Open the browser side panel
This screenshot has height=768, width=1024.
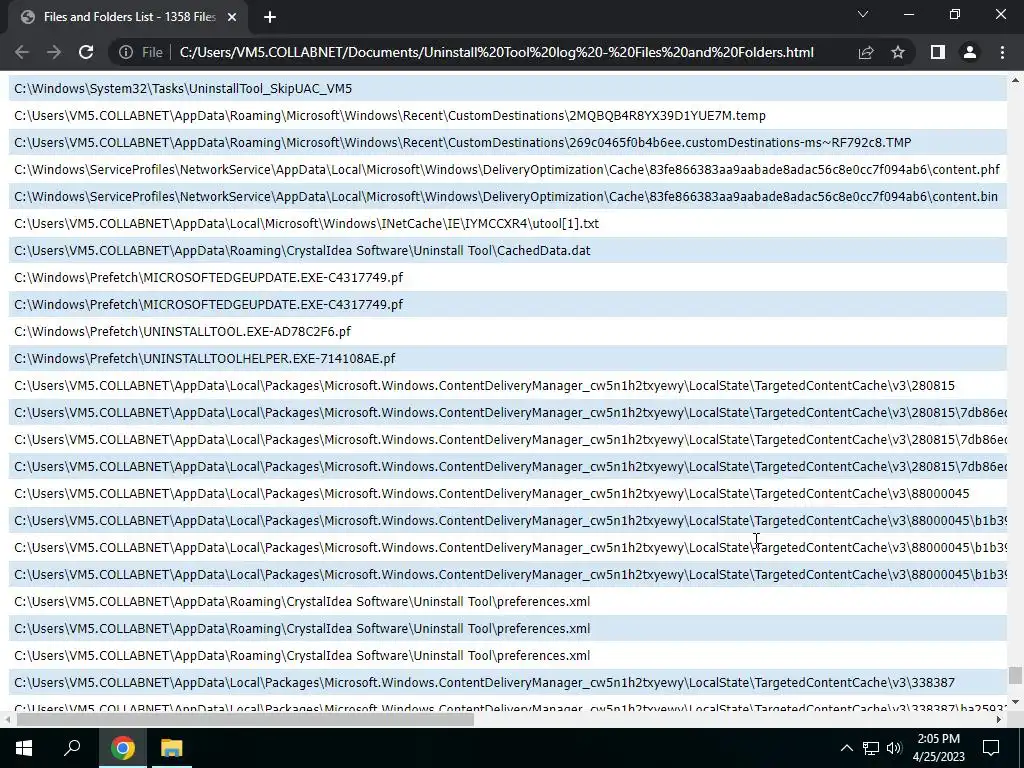tap(938, 52)
